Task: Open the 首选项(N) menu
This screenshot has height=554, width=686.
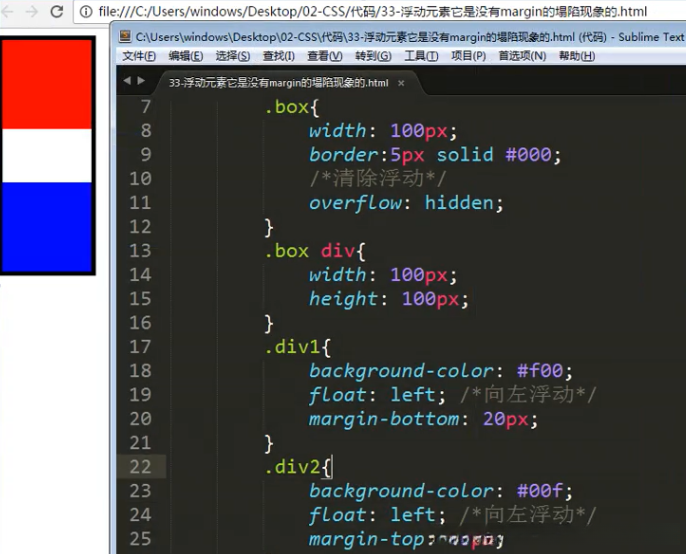Action: coord(522,56)
